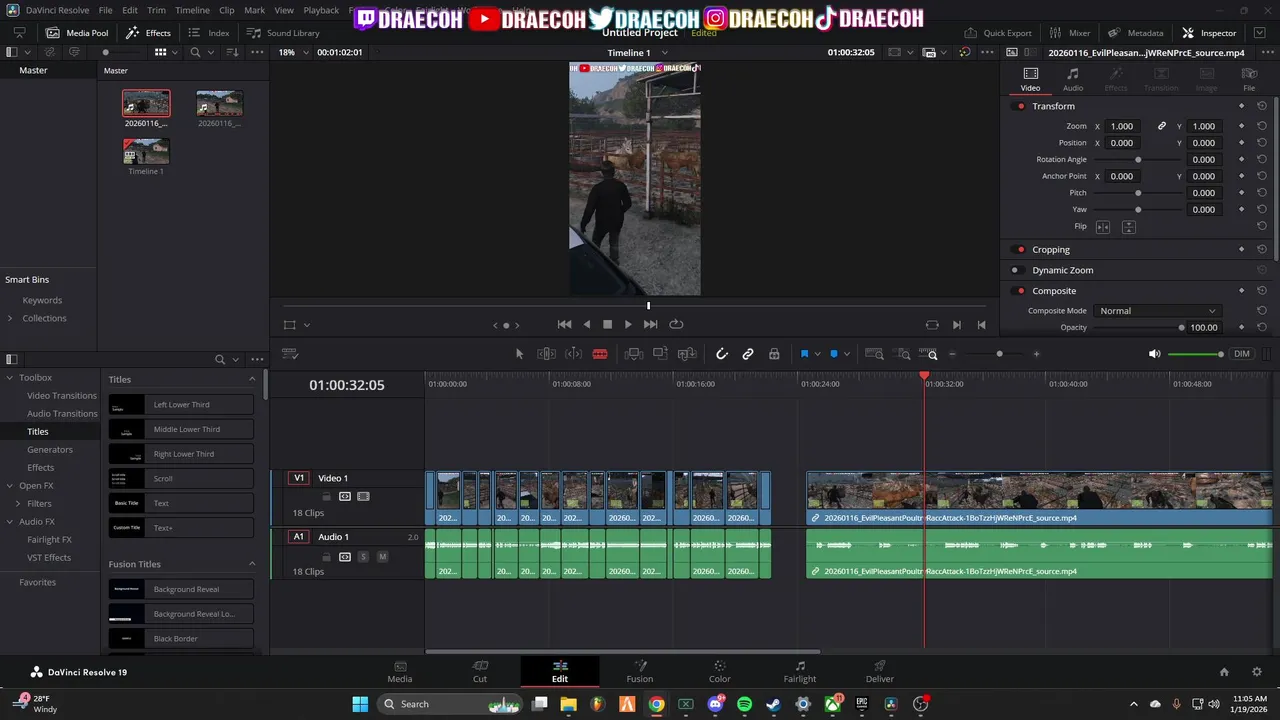Click Play Reverse button in viewer

[587, 324]
